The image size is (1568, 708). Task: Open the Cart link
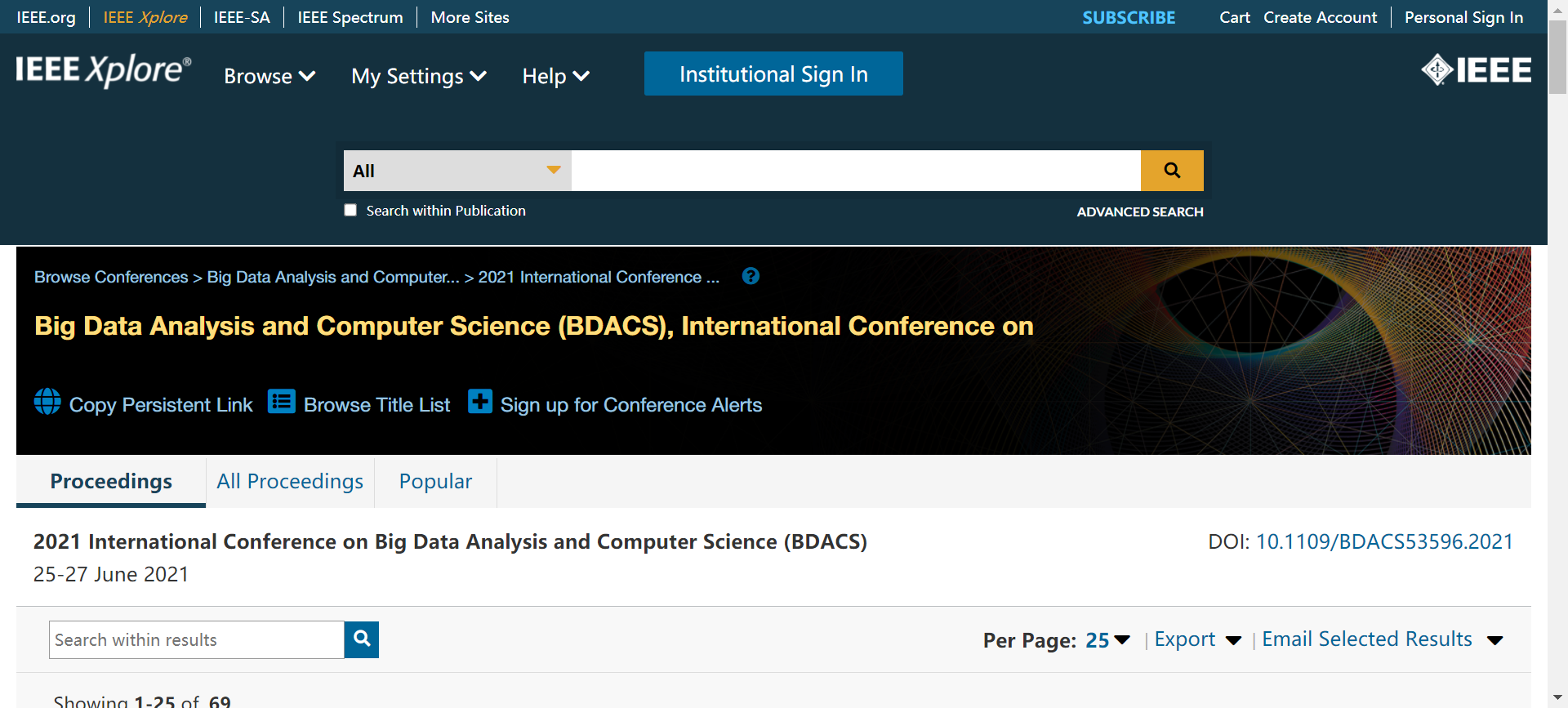point(1235,17)
